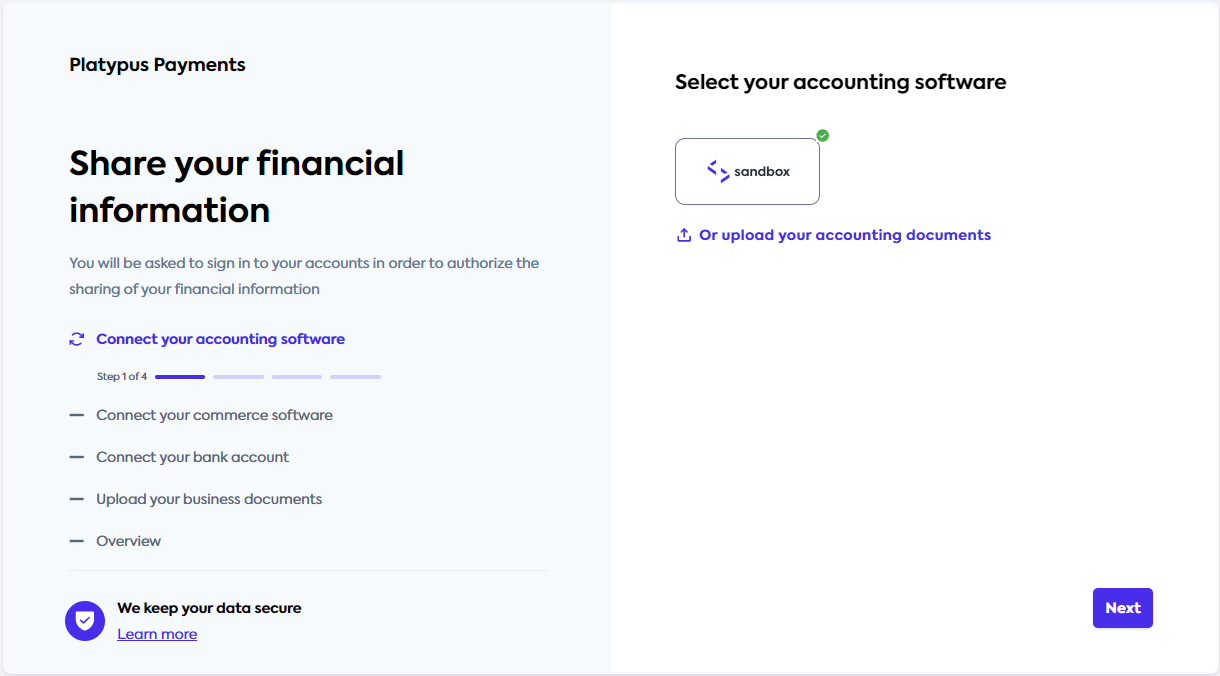Click the Next button
Image resolution: width=1220 pixels, height=676 pixels.
1122,607
